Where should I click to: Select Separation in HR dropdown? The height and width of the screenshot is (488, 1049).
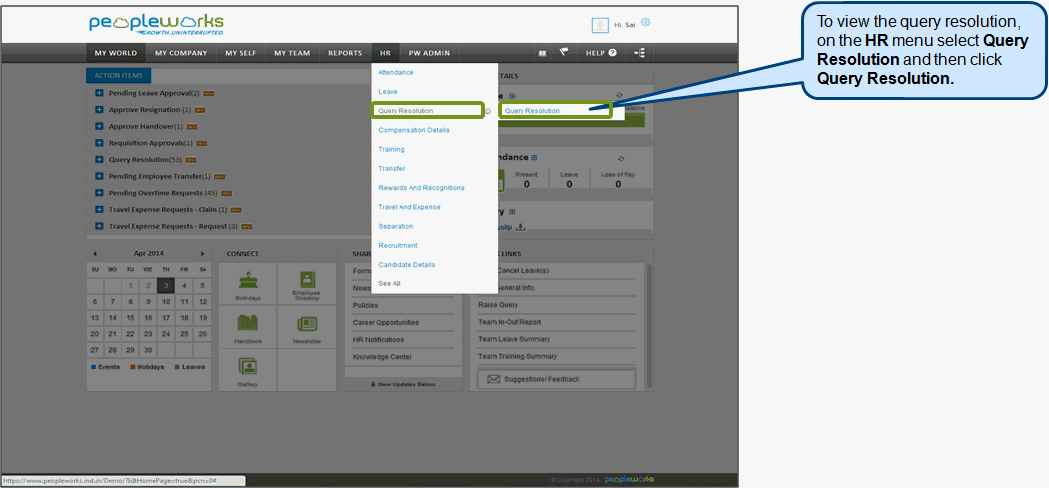click(396, 226)
